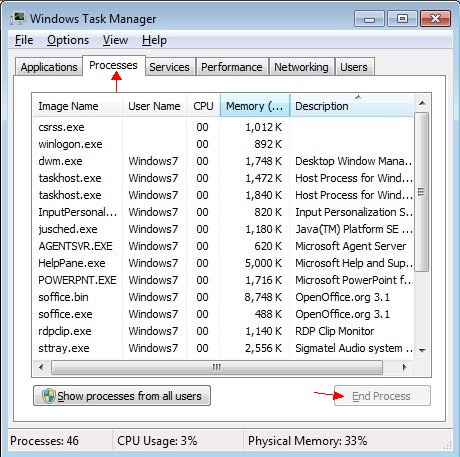
Task: Open the View menu
Action: (x=115, y=40)
